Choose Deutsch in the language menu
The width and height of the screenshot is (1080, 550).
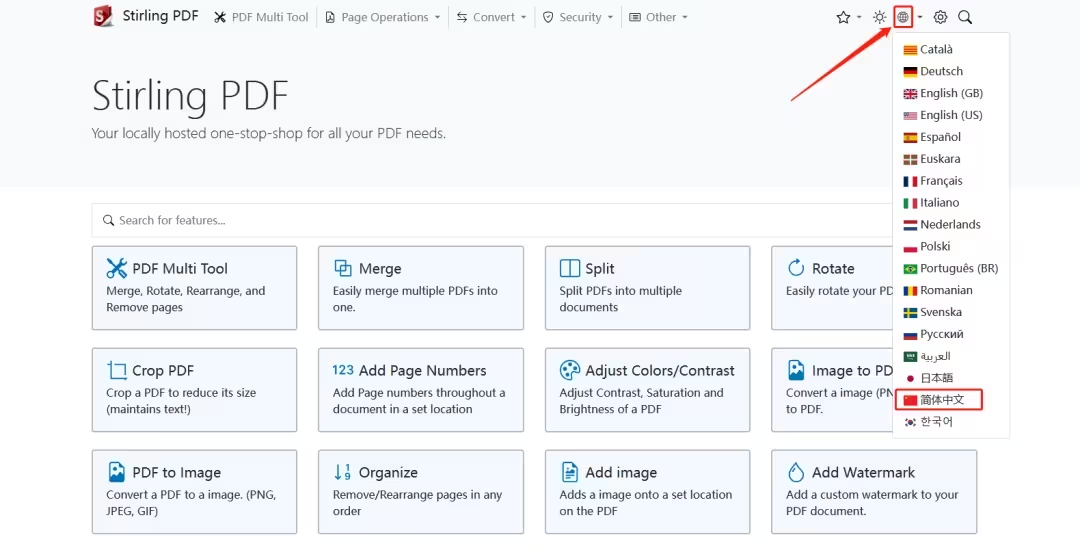pyautogui.click(x=940, y=71)
